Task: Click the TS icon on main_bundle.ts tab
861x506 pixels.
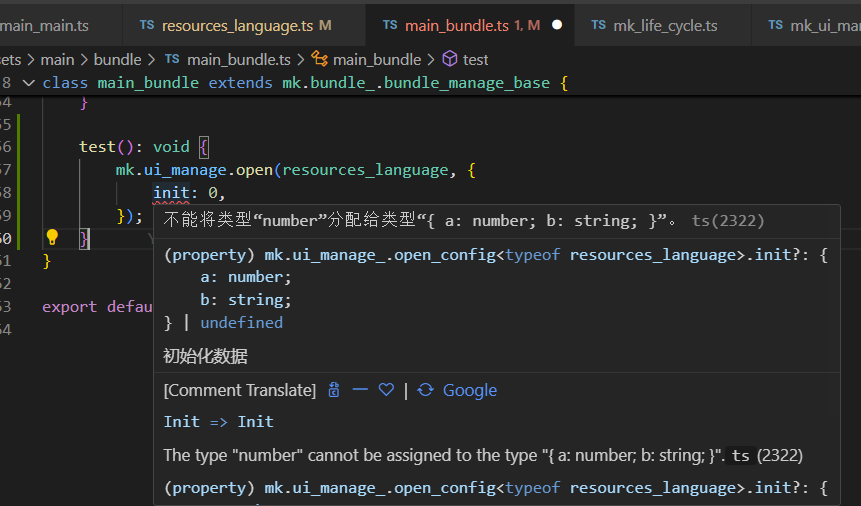Action: pyautogui.click(x=390, y=24)
